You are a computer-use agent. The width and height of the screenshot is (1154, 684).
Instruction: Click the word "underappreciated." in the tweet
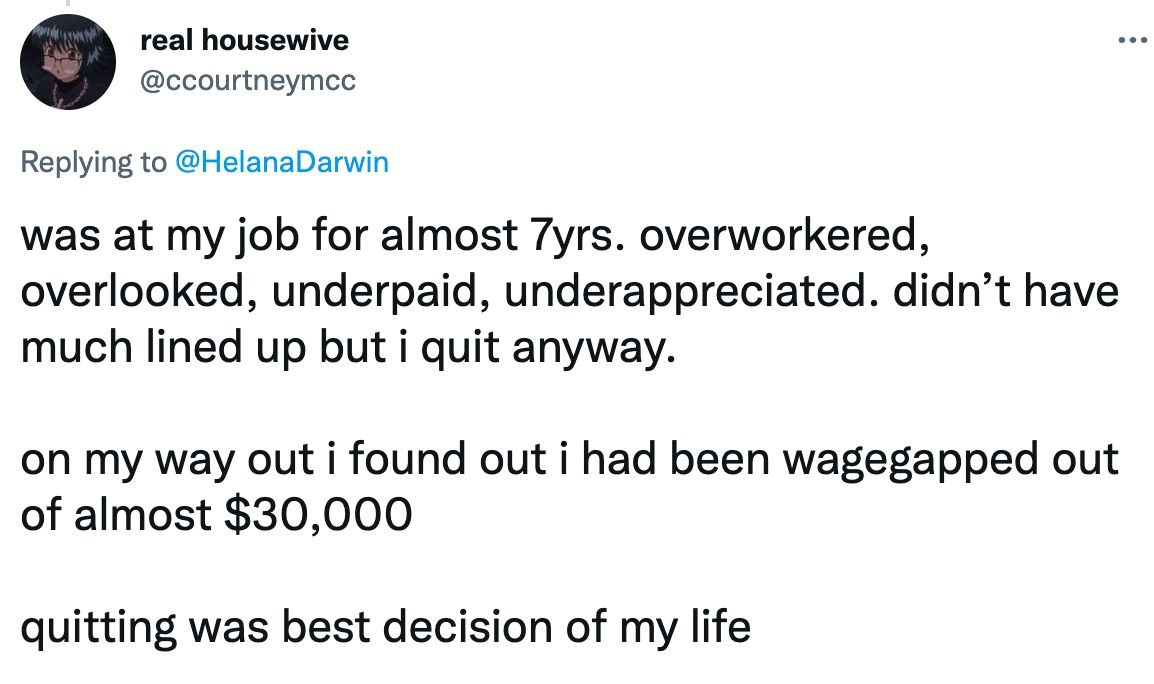tap(709, 292)
